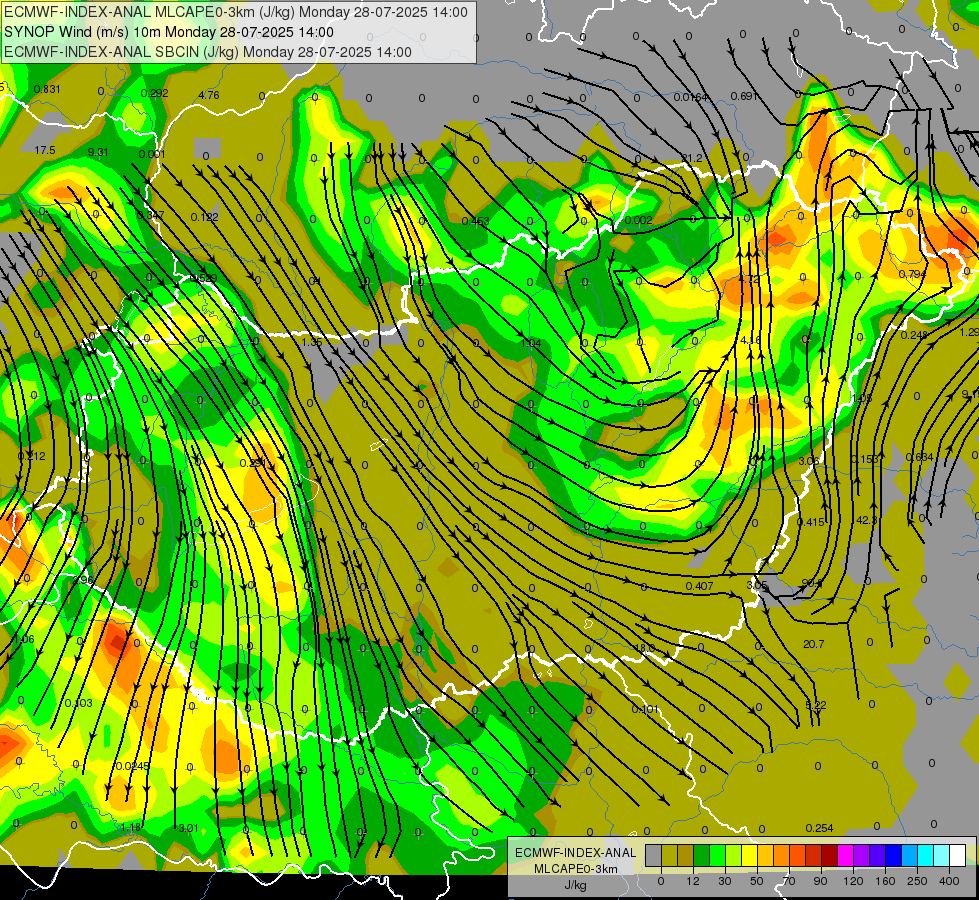Select the dark red legend swatch
Image resolution: width=979 pixels, height=900 pixels.
pyautogui.click(x=830, y=855)
